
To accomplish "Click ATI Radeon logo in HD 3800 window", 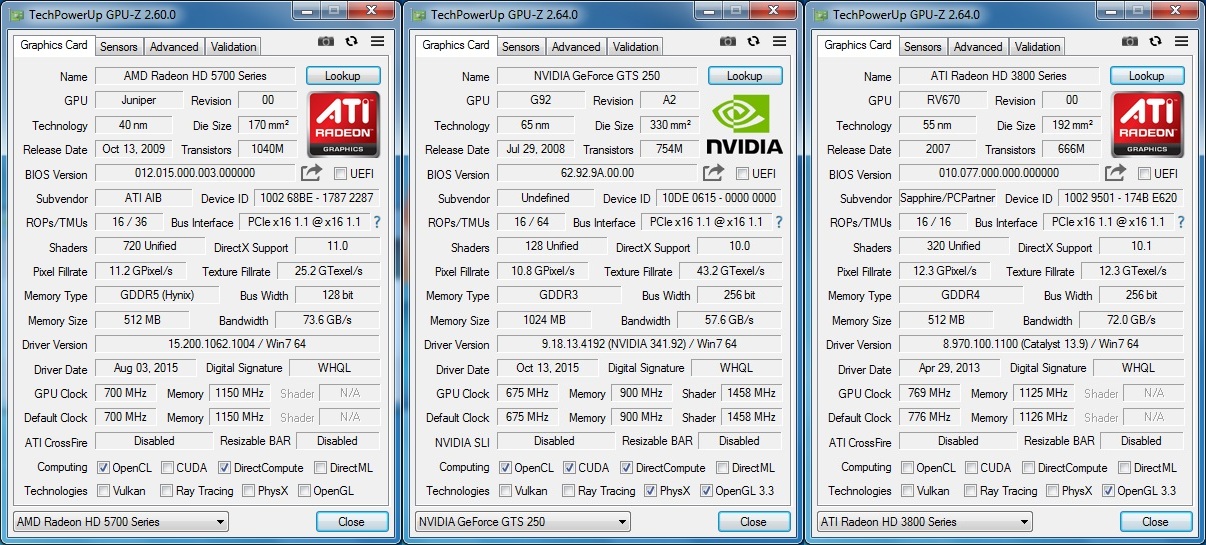I will click(1148, 124).
